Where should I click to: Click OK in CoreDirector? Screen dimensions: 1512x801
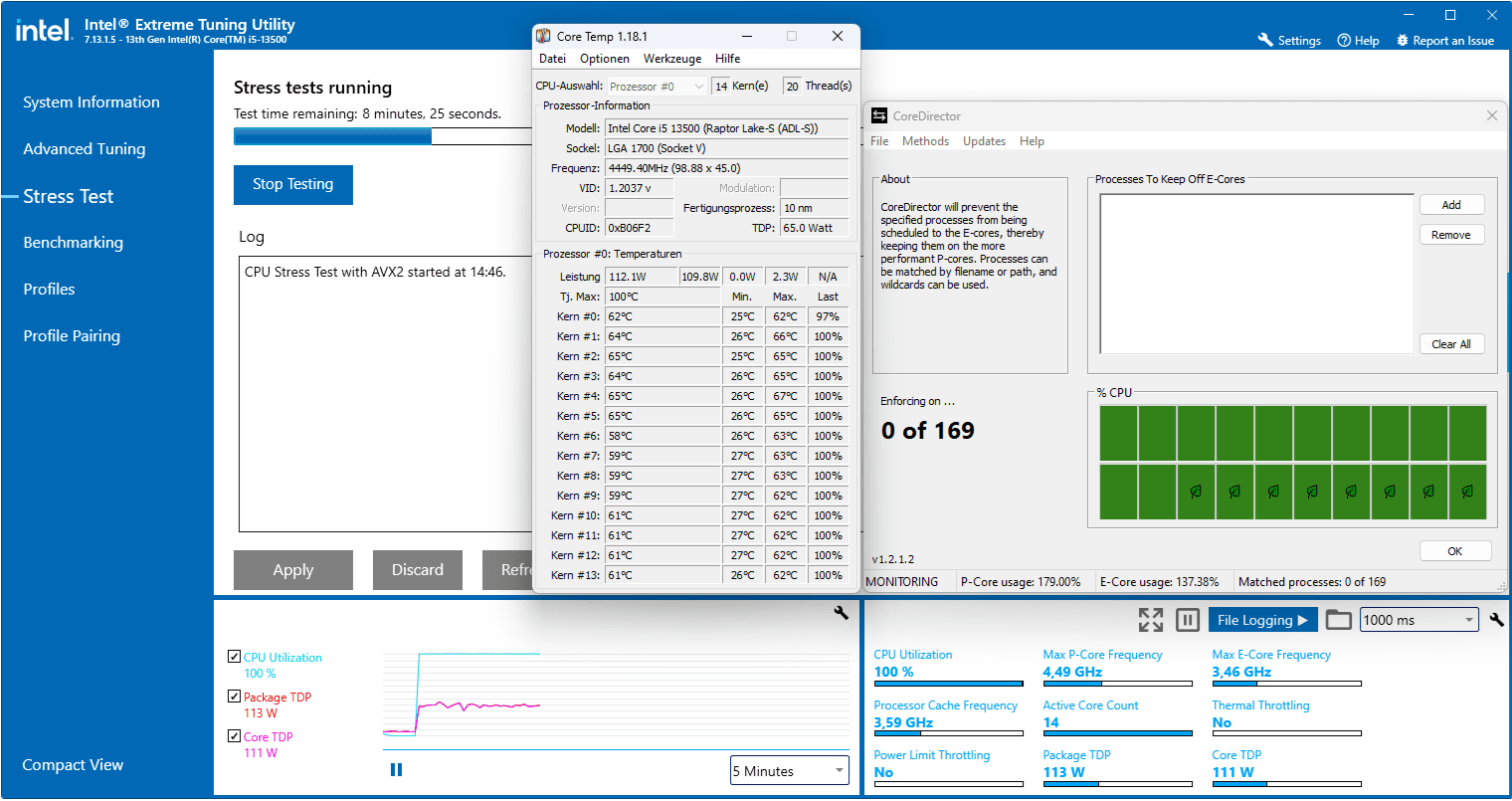point(1455,551)
